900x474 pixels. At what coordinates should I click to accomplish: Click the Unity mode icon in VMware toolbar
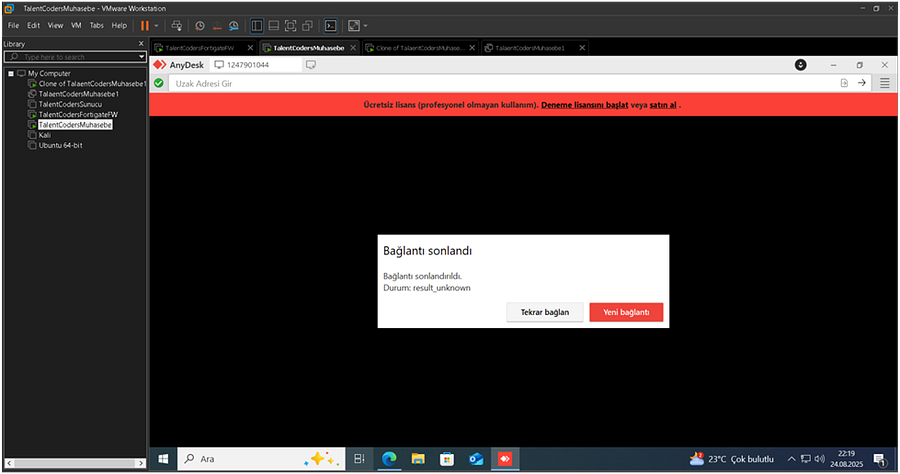click(308, 26)
